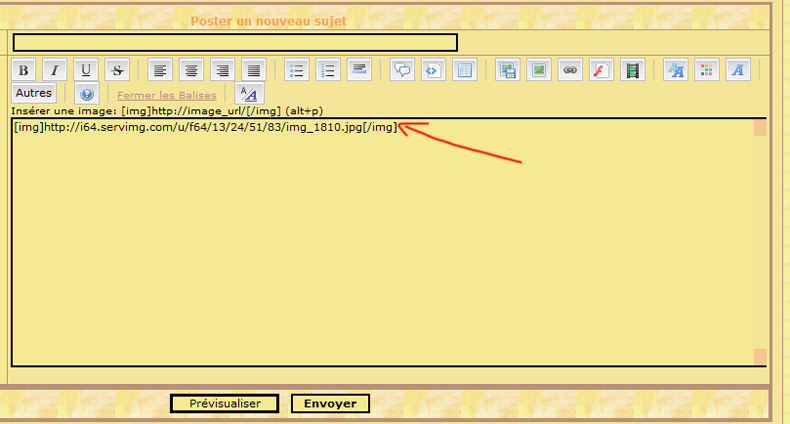
Task: Justify the text alignment
Action: (253, 70)
